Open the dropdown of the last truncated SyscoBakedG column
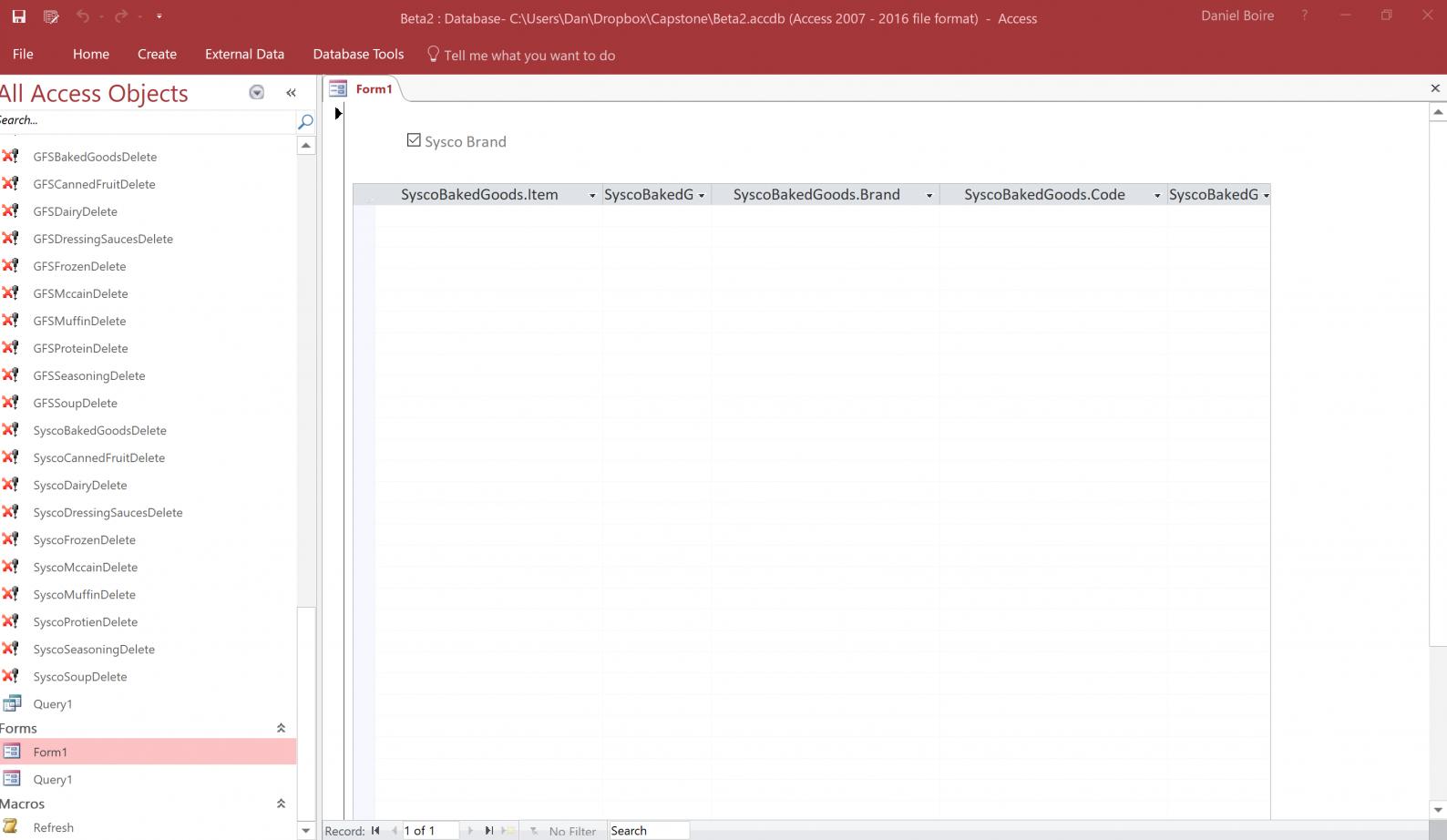This screenshot has width=1447, height=840. [x=1266, y=196]
